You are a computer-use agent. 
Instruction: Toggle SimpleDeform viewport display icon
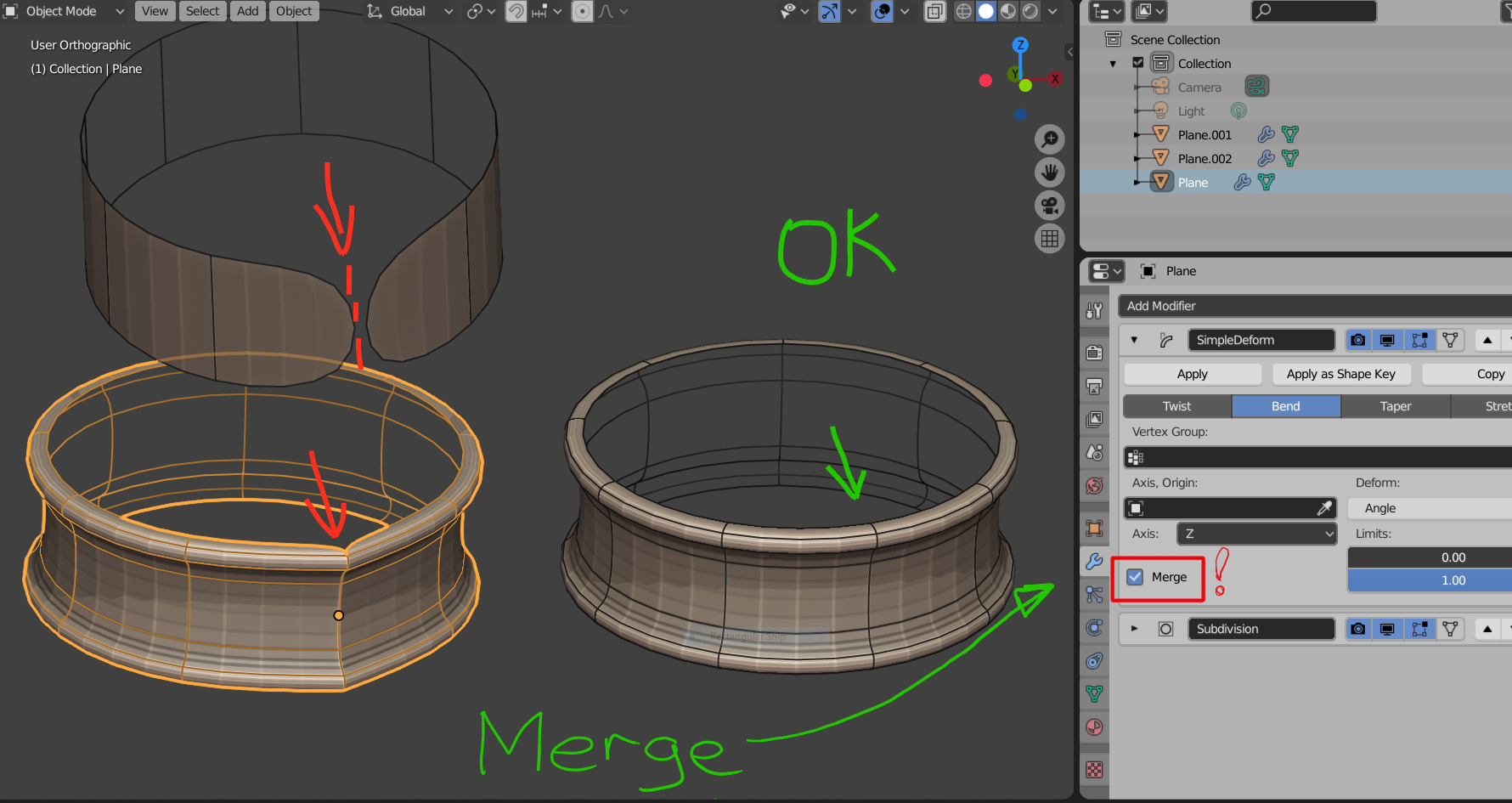pyautogui.click(x=1387, y=340)
